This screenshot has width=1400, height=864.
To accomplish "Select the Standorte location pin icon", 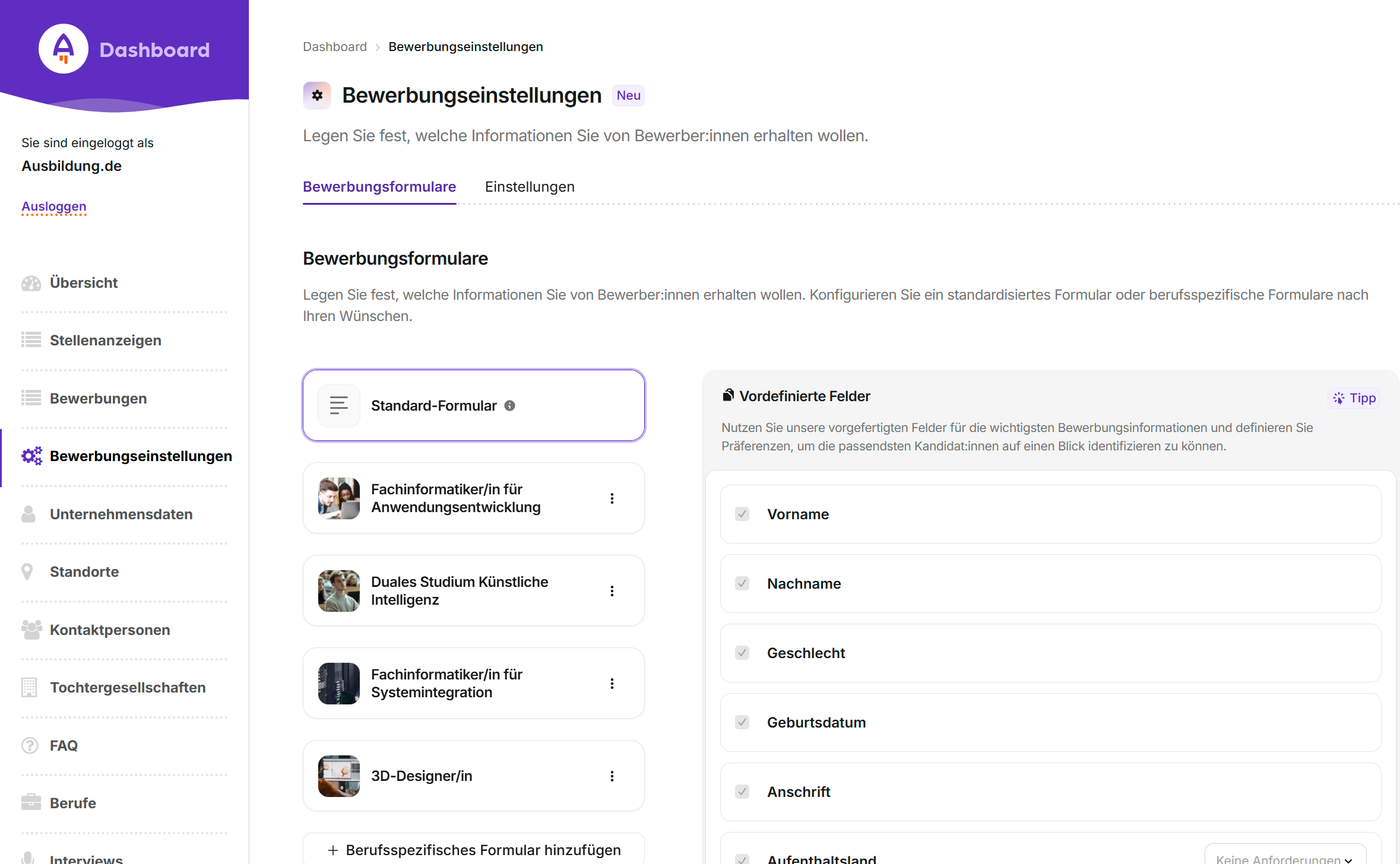I will [28, 571].
